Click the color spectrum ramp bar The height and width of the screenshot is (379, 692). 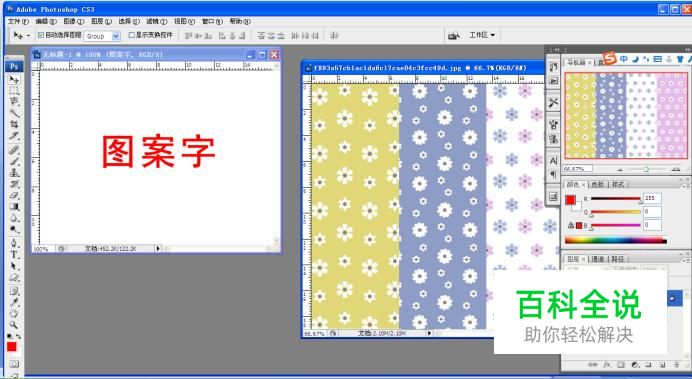pyautogui.click(x=616, y=240)
